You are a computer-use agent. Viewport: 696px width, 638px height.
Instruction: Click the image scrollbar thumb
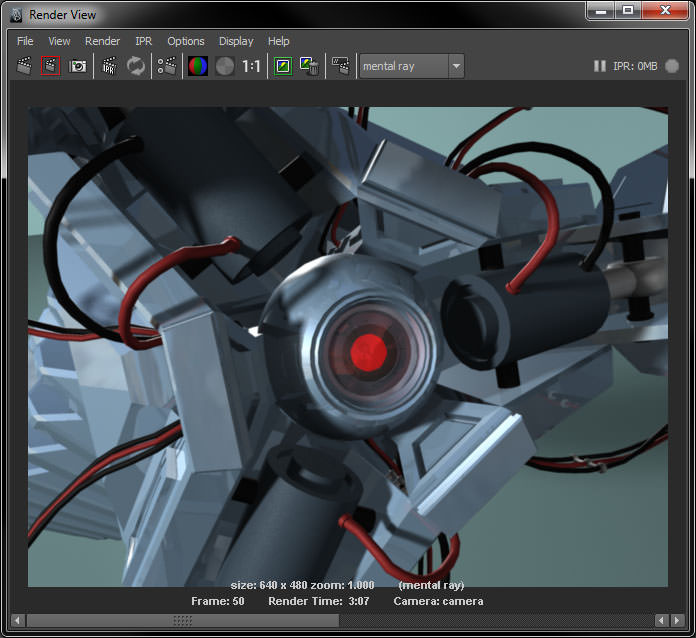click(x=183, y=620)
